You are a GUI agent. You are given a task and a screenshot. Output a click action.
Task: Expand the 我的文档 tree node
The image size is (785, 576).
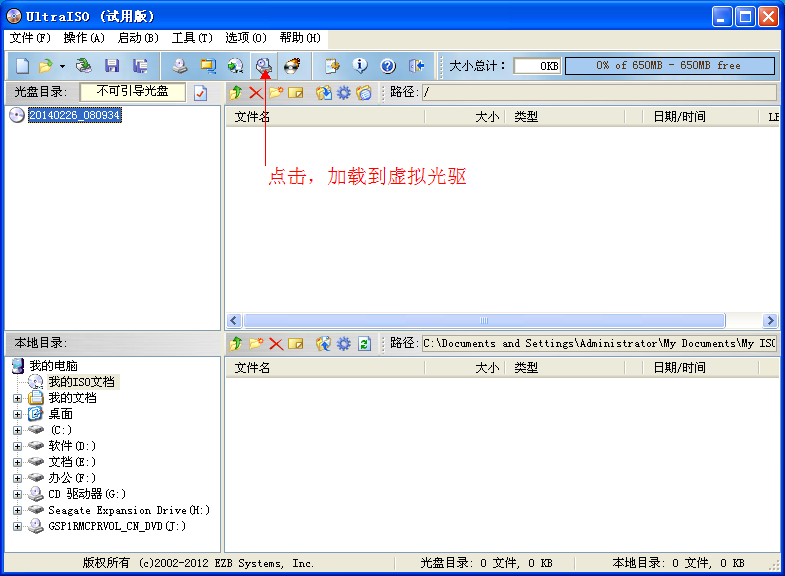point(18,398)
